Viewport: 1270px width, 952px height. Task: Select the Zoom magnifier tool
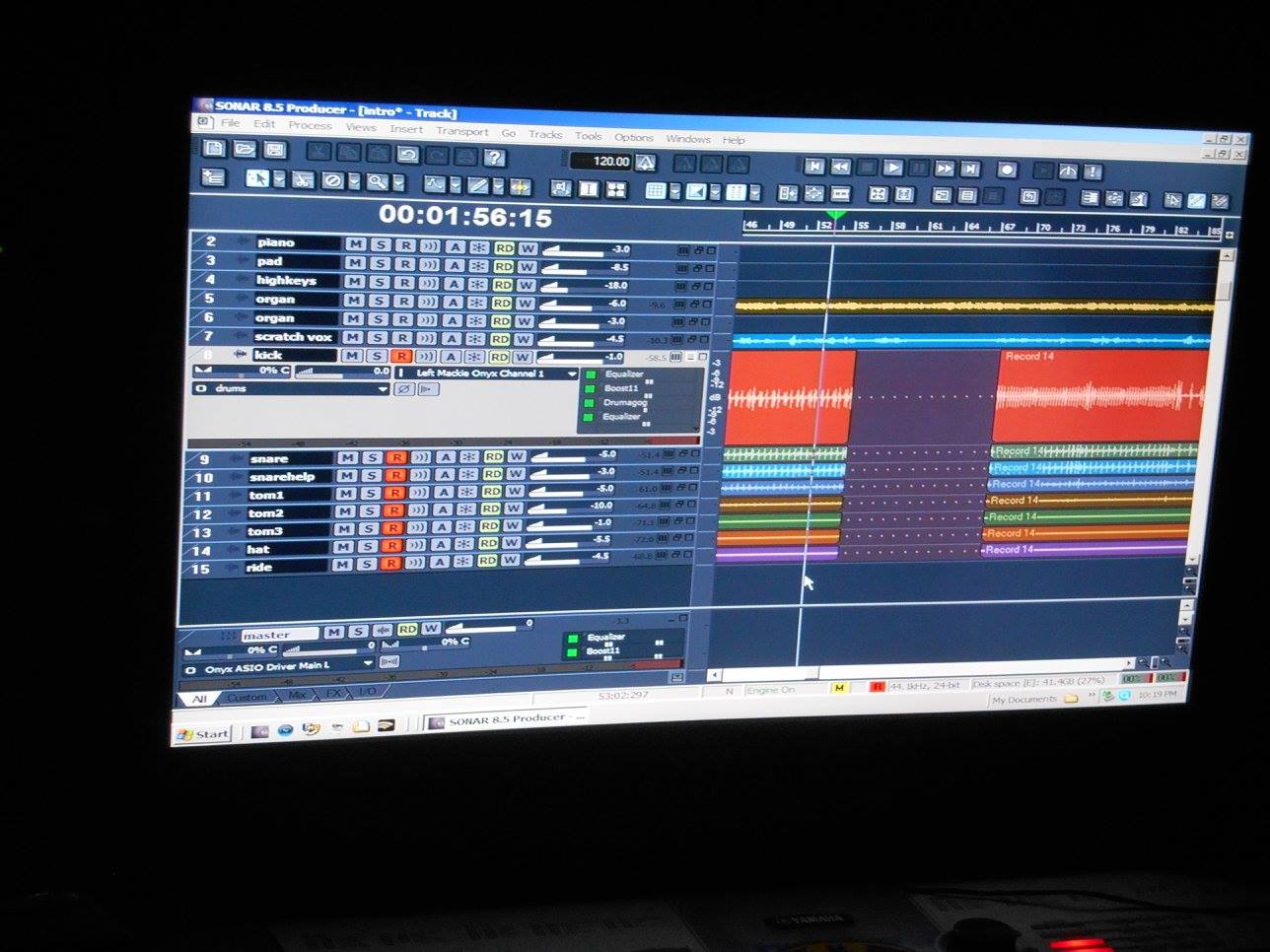click(377, 181)
